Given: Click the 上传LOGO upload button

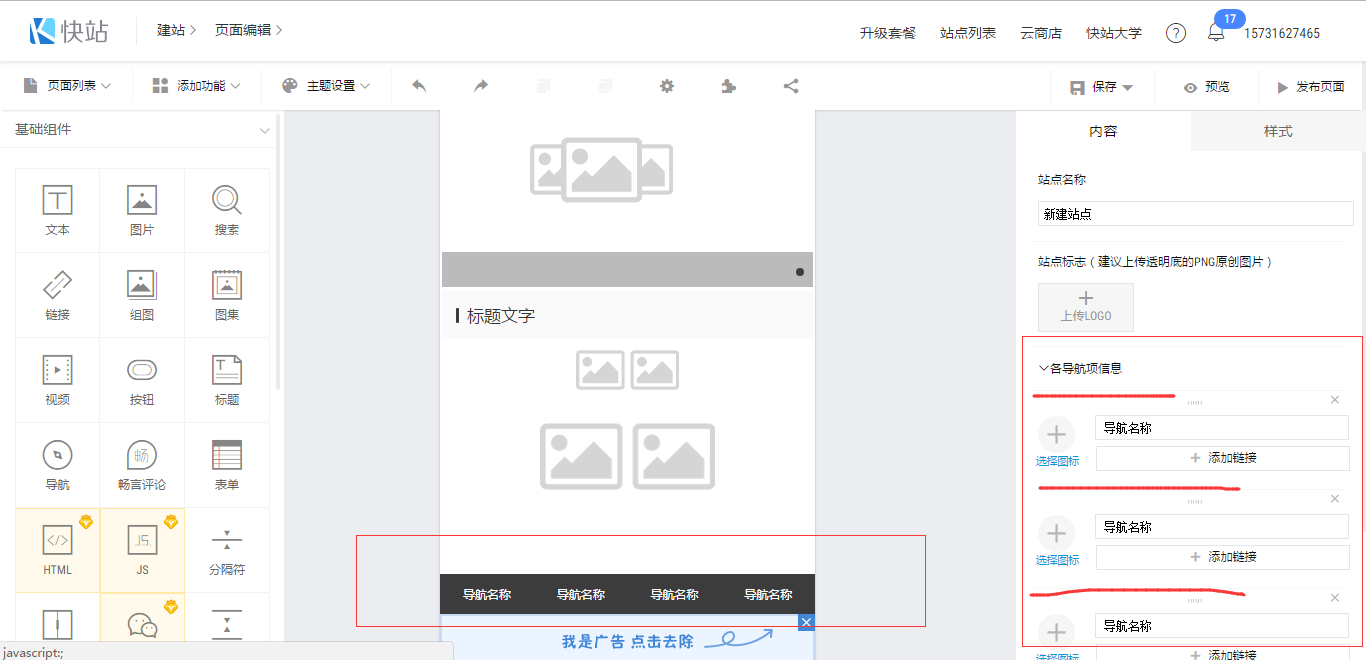Looking at the screenshot, I should click(1086, 307).
